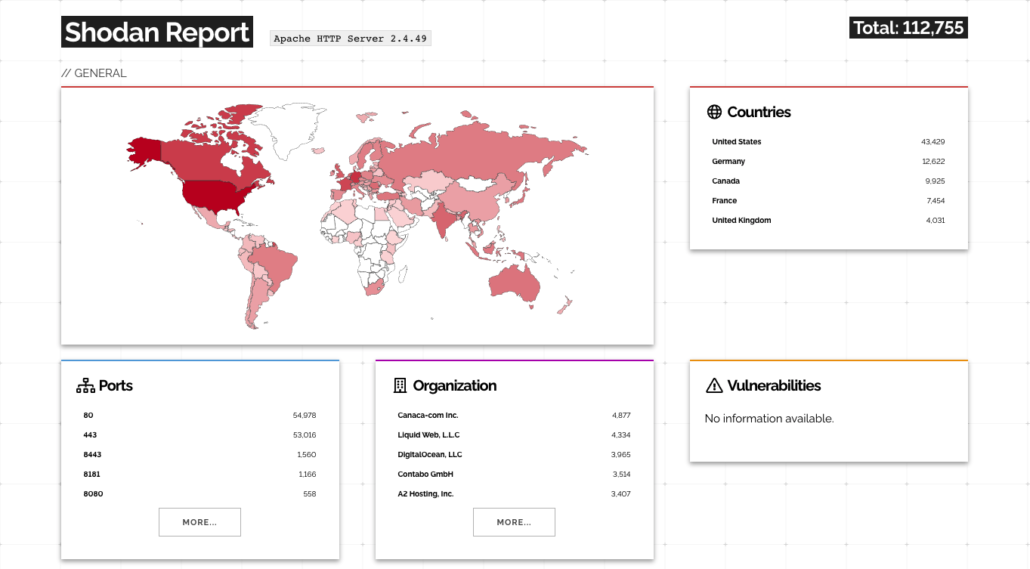The image size is (1030, 569).
Task: Click the 43,429 count for United States
Action: [933, 141]
